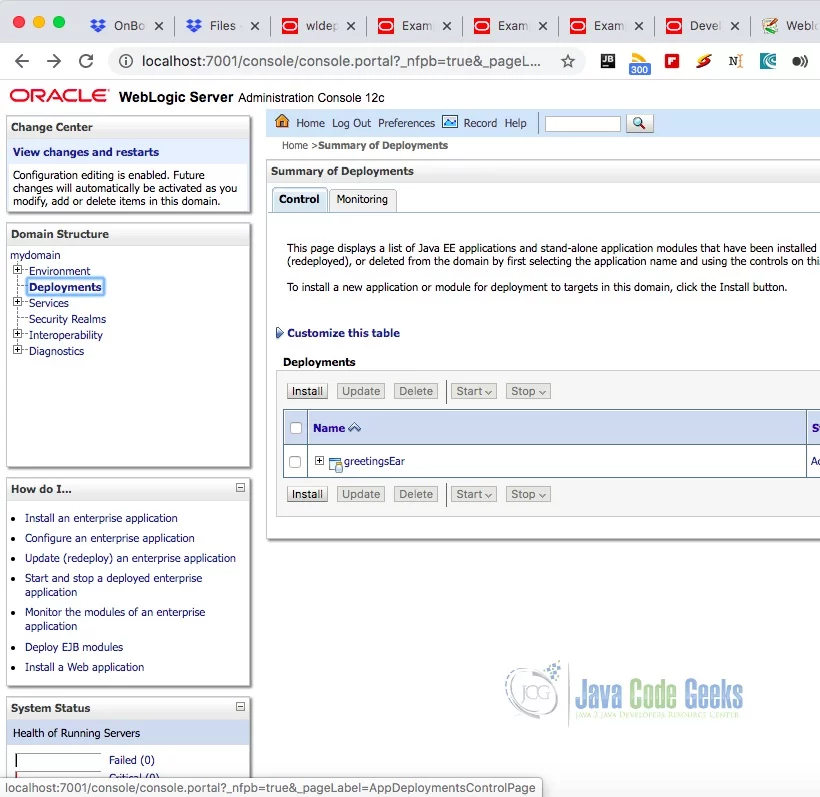The height and width of the screenshot is (797, 820).
Task: Open View changes and restarts link
Action: pyautogui.click(x=86, y=152)
